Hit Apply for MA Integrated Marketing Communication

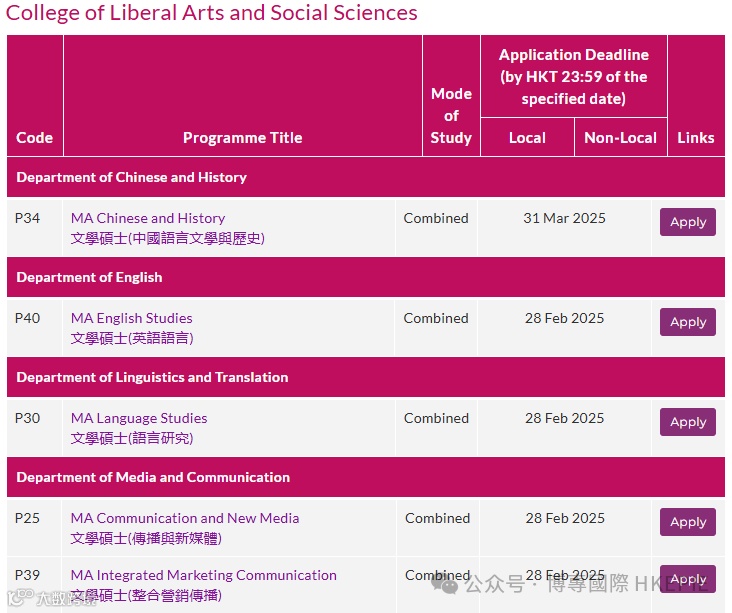click(687, 579)
